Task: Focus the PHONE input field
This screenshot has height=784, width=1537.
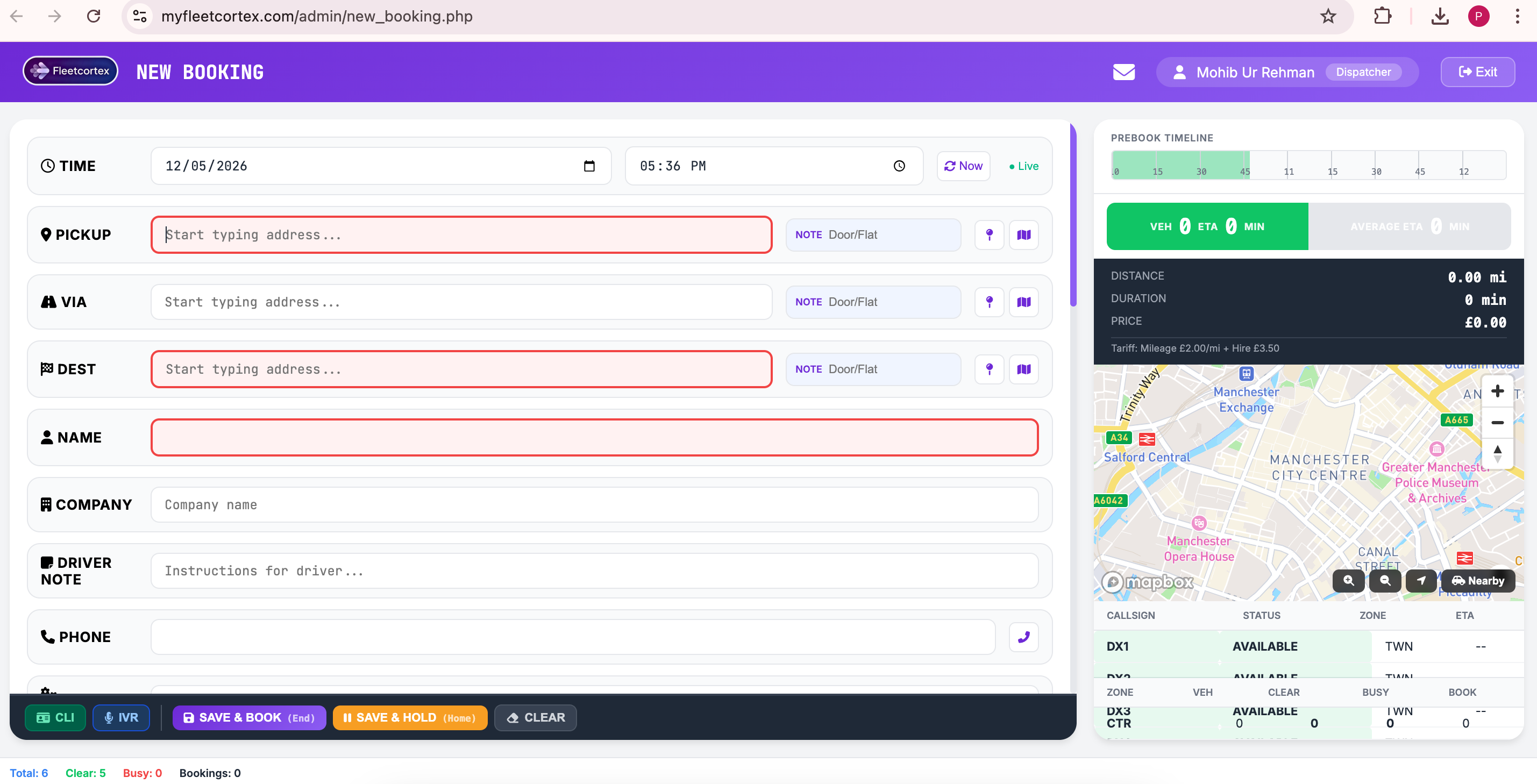Action: pyautogui.click(x=573, y=637)
